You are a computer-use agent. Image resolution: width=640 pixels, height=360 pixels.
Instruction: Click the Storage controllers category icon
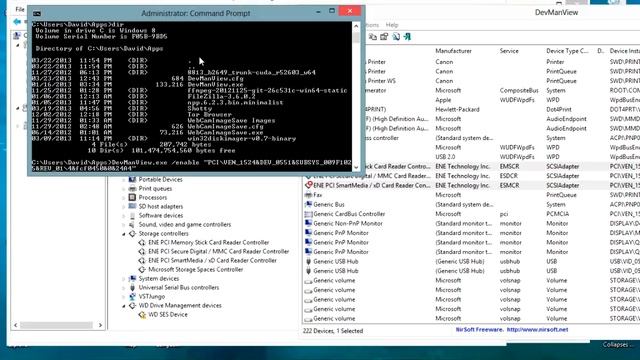pos(132,233)
